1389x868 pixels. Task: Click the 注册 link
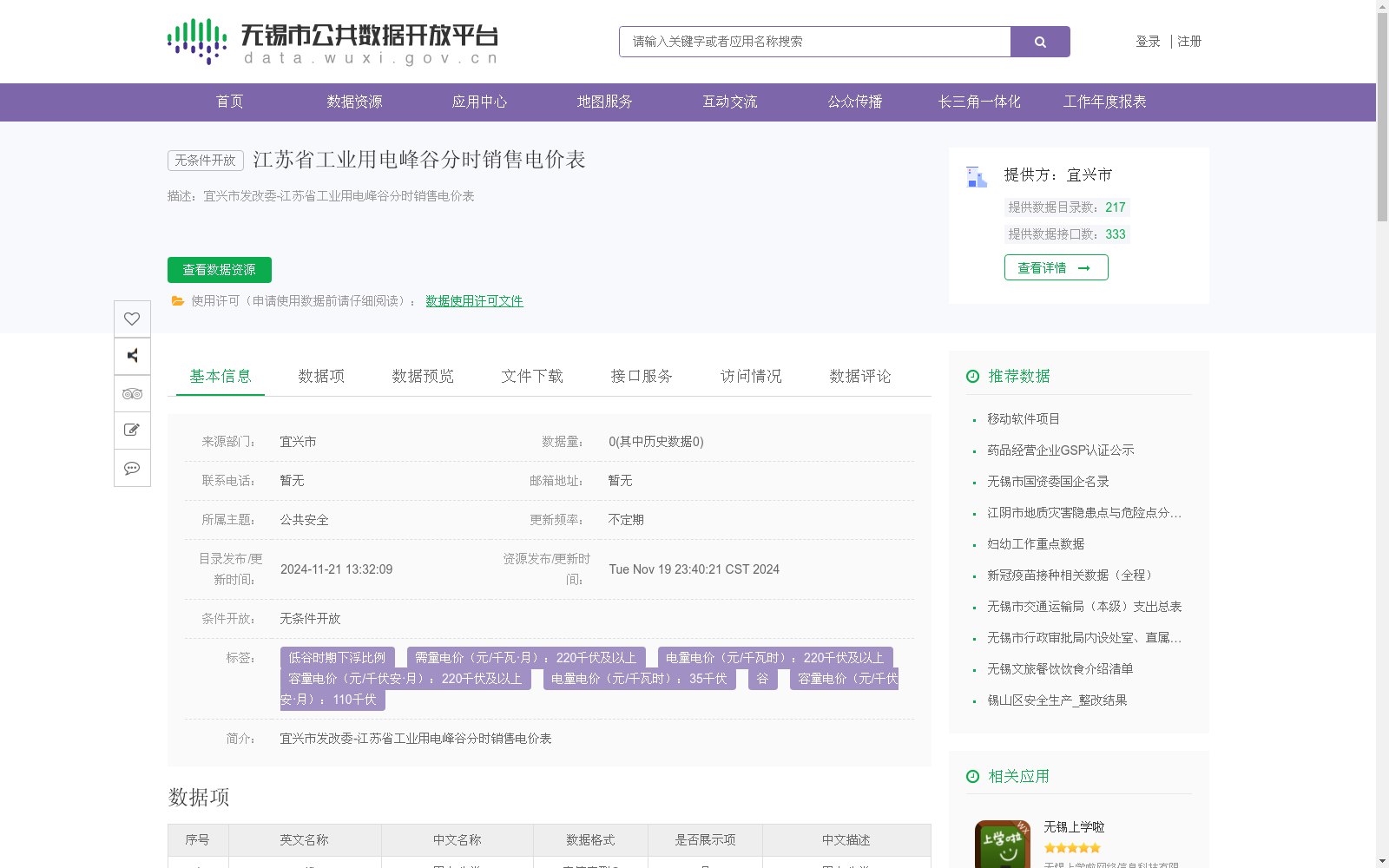click(x=1189, y=41)
